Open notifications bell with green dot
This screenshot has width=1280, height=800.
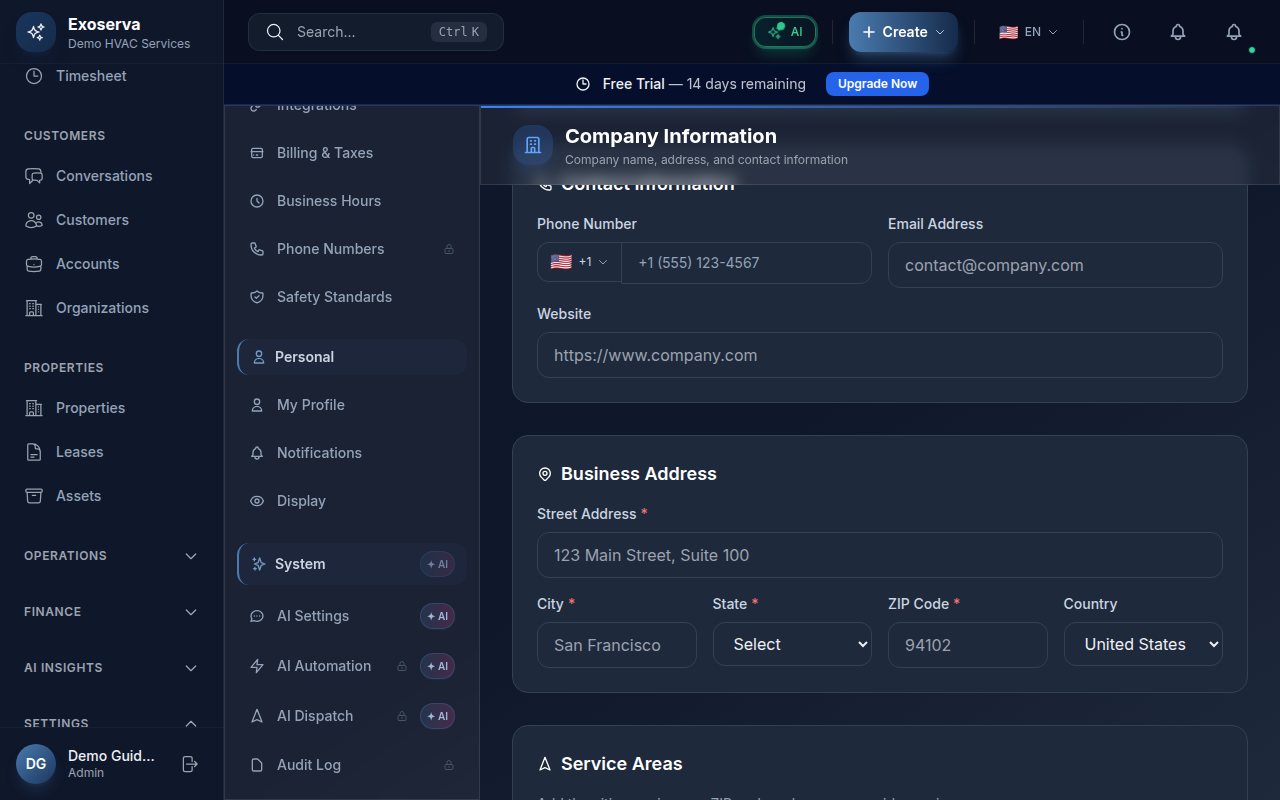click(1234, 32)
